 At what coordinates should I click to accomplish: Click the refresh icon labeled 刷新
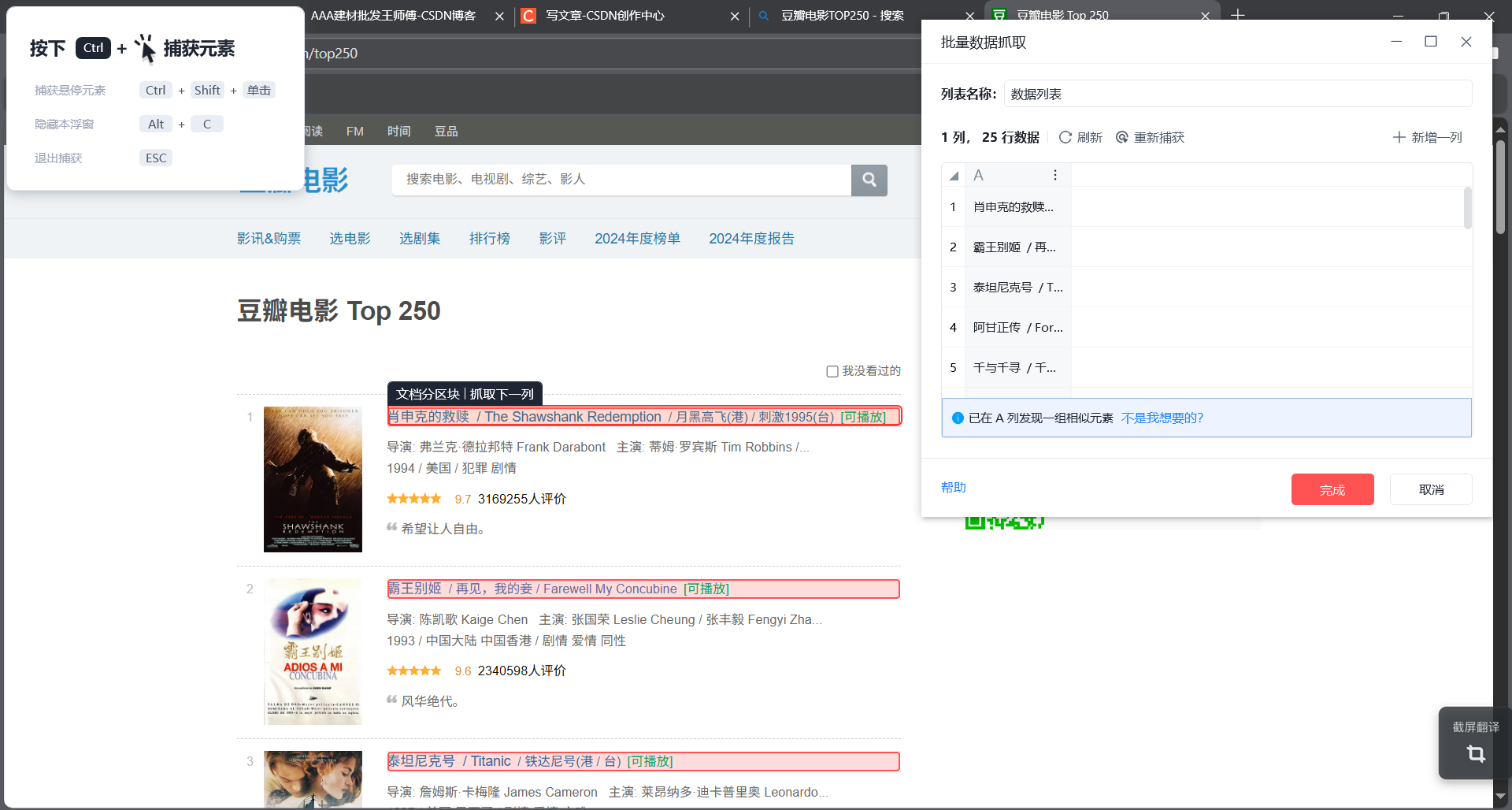click(x=1065, y=137)
